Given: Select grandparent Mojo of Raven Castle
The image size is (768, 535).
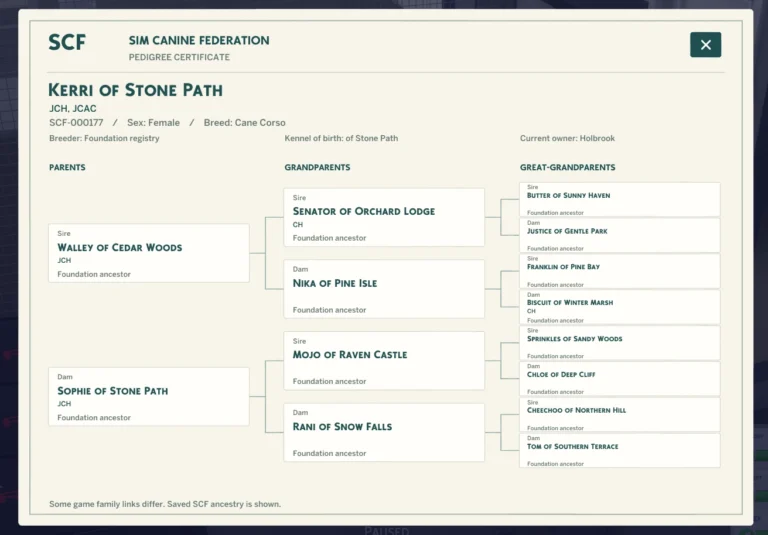Looking at the screenshot, I should [384, 361].
